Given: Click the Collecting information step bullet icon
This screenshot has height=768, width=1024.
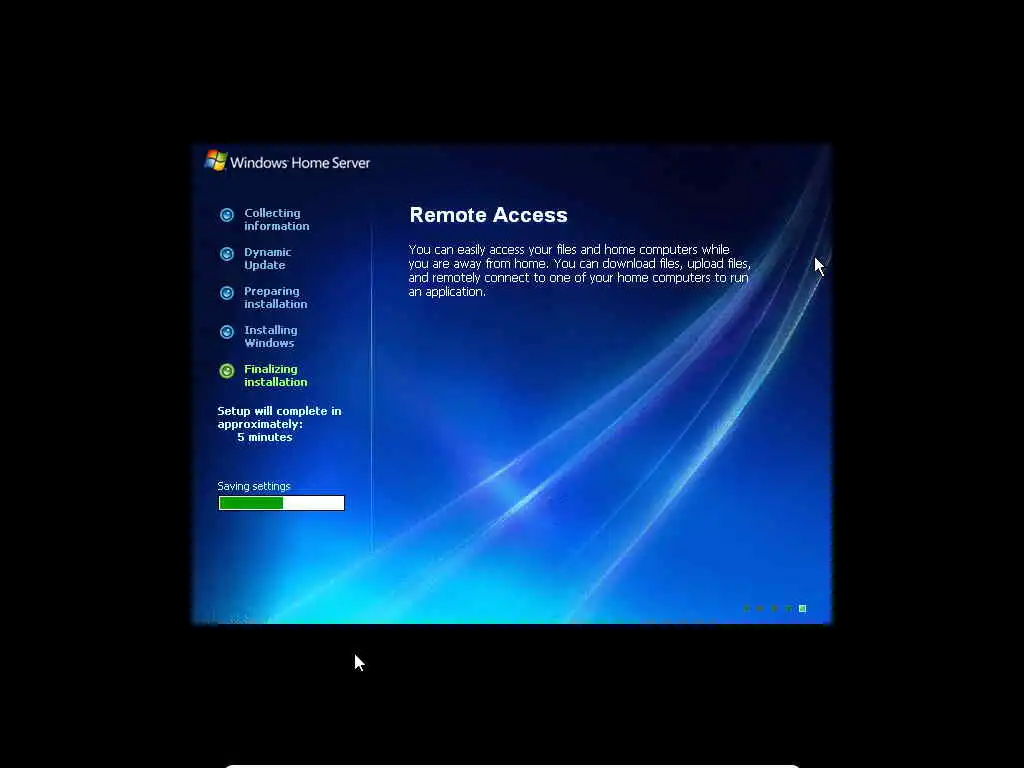Looking at the screenshot, I should click(x=227, y=215).
